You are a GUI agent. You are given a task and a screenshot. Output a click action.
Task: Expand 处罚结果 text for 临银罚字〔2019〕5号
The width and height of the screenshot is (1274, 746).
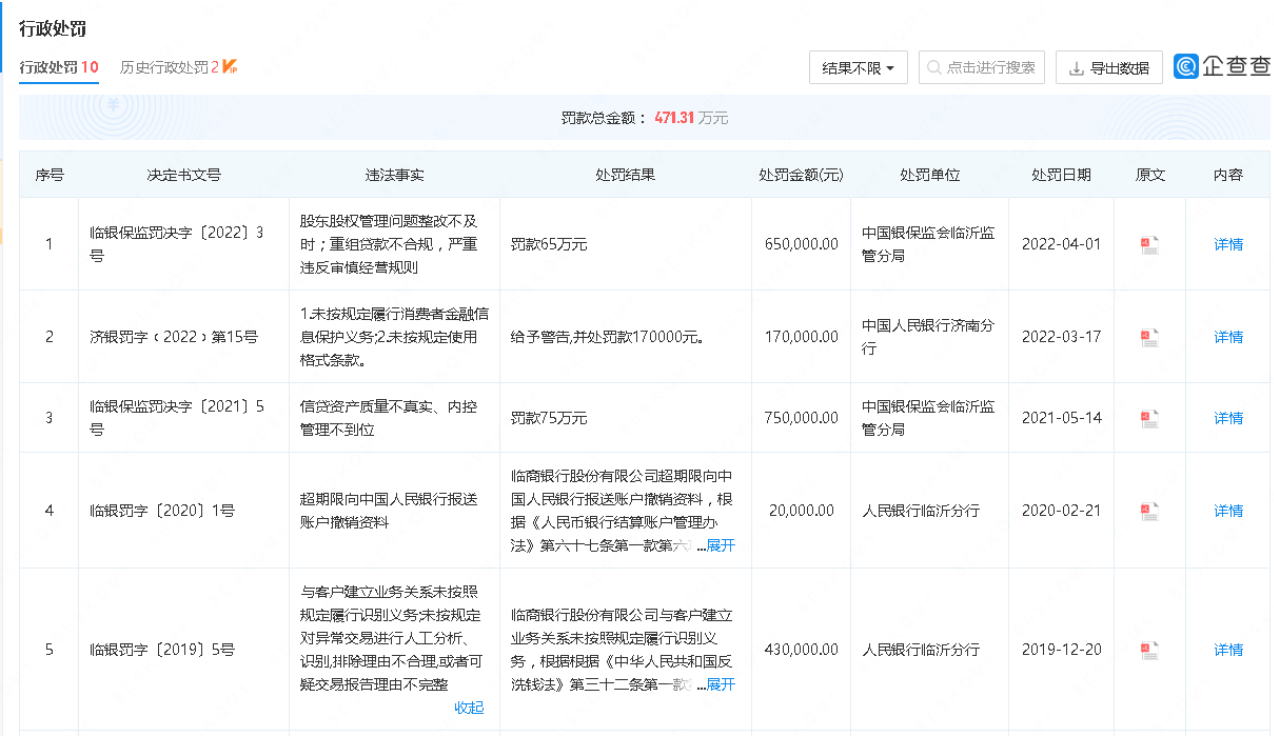[721, 684]
